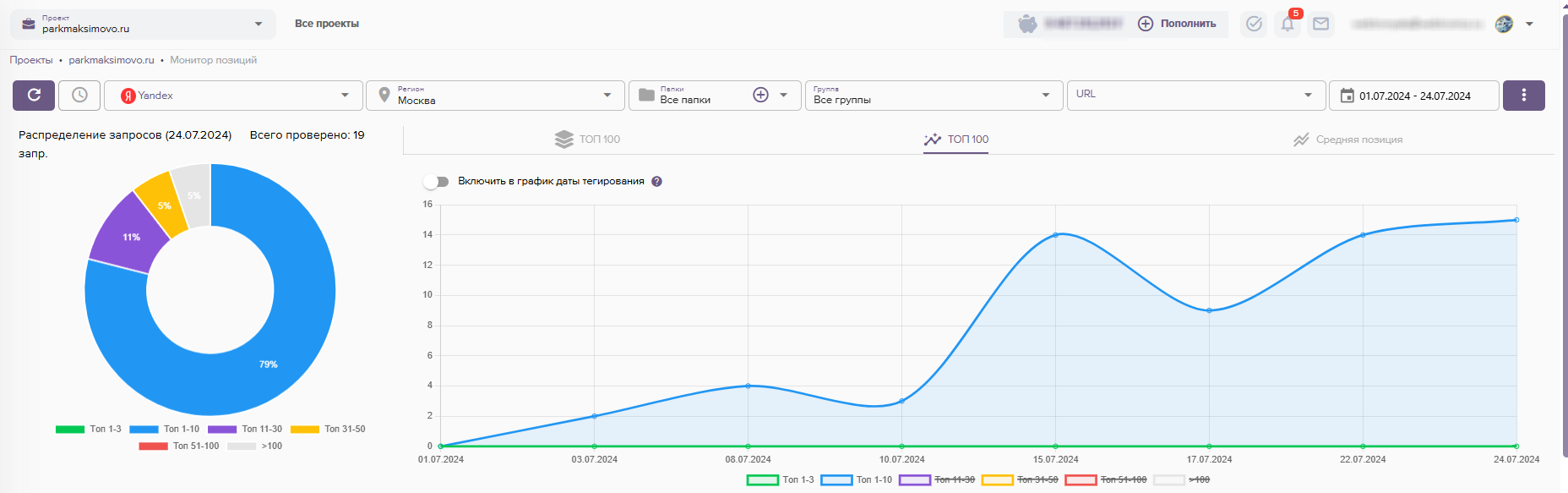This screenshot has height=493, width=1568.
Task: Go to Все проекты link
Action: click(x=327, y=24)
